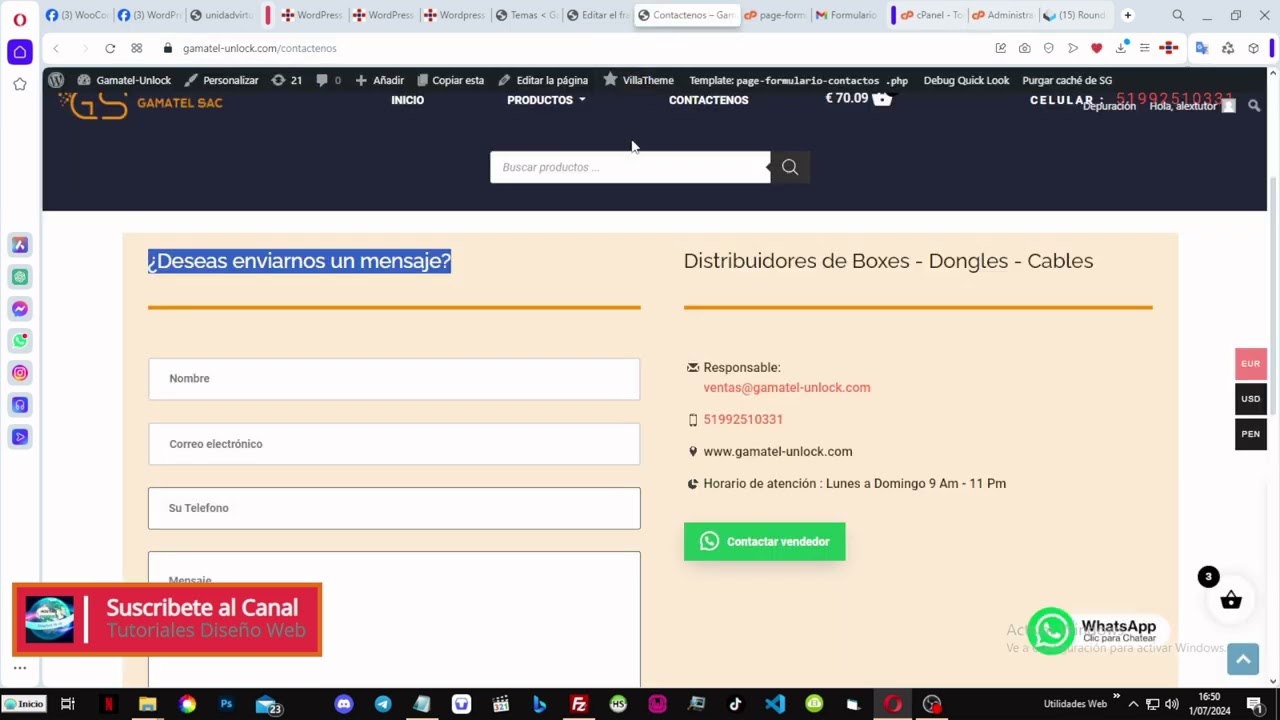
Task: Open the comments bubble in admin bar
Action: 328,80
